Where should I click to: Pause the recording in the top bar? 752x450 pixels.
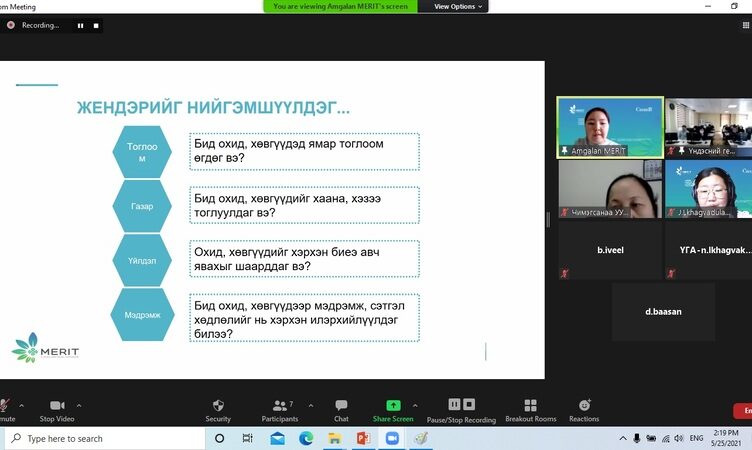(80, 25)
